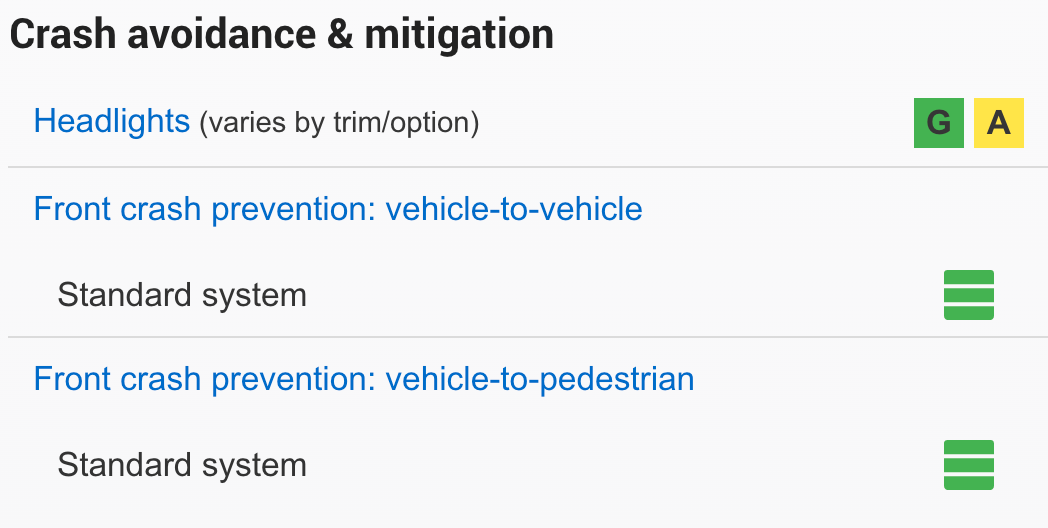Image resolution: width=1048 pixels, height=528 pixels.
Task: Click the word system in the first Standard system label
Action: (255, 295)
